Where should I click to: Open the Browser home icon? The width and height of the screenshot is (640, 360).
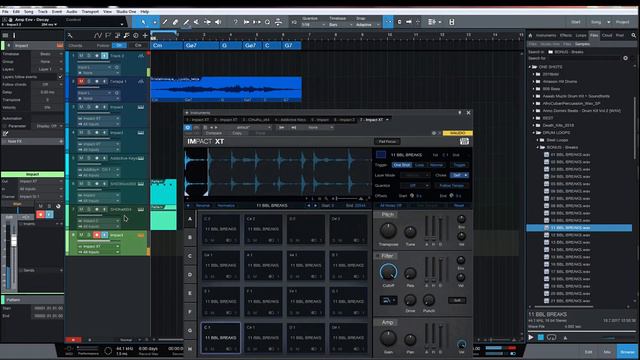531,36
